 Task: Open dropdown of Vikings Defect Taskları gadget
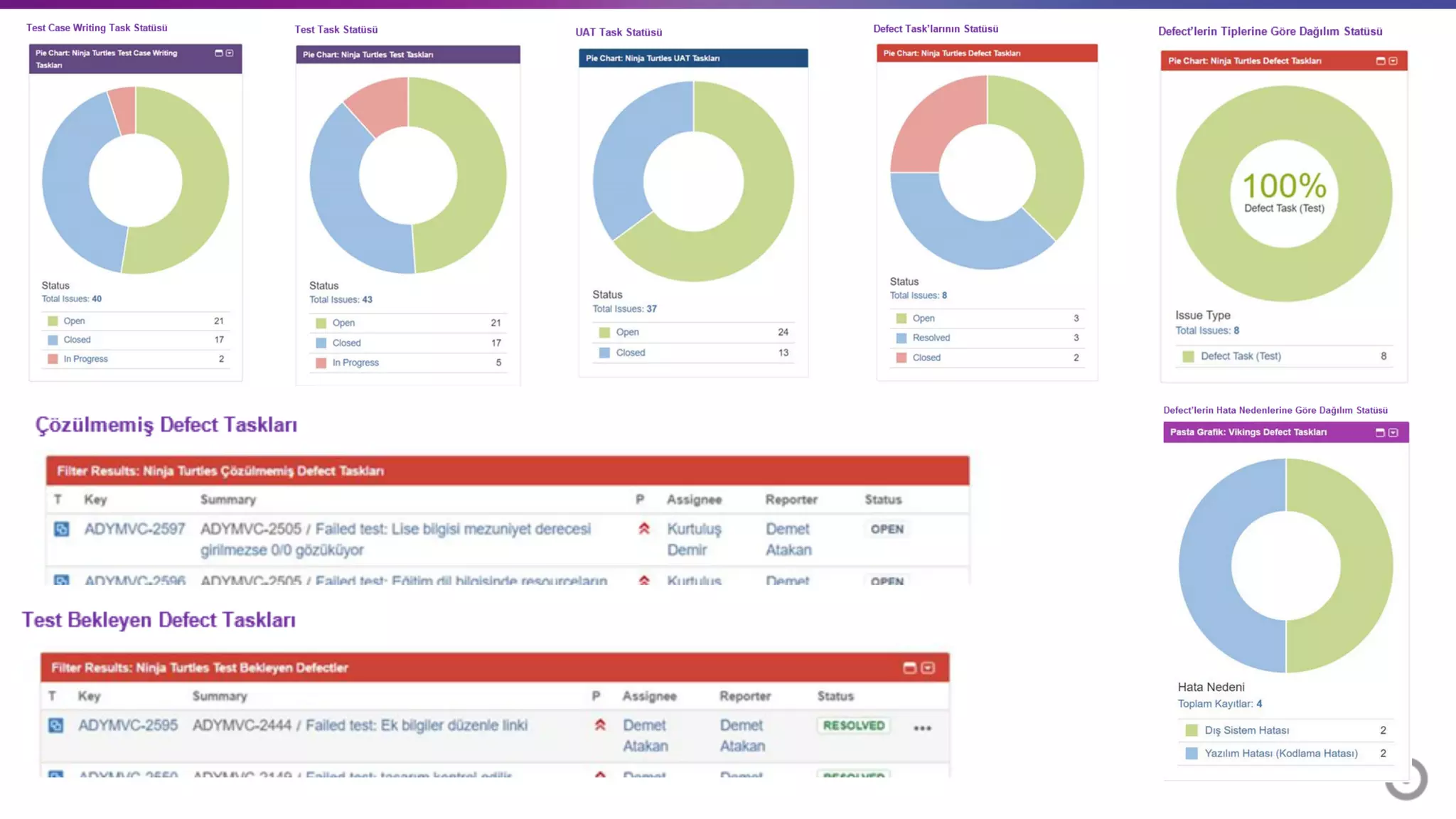point(1393,432)
